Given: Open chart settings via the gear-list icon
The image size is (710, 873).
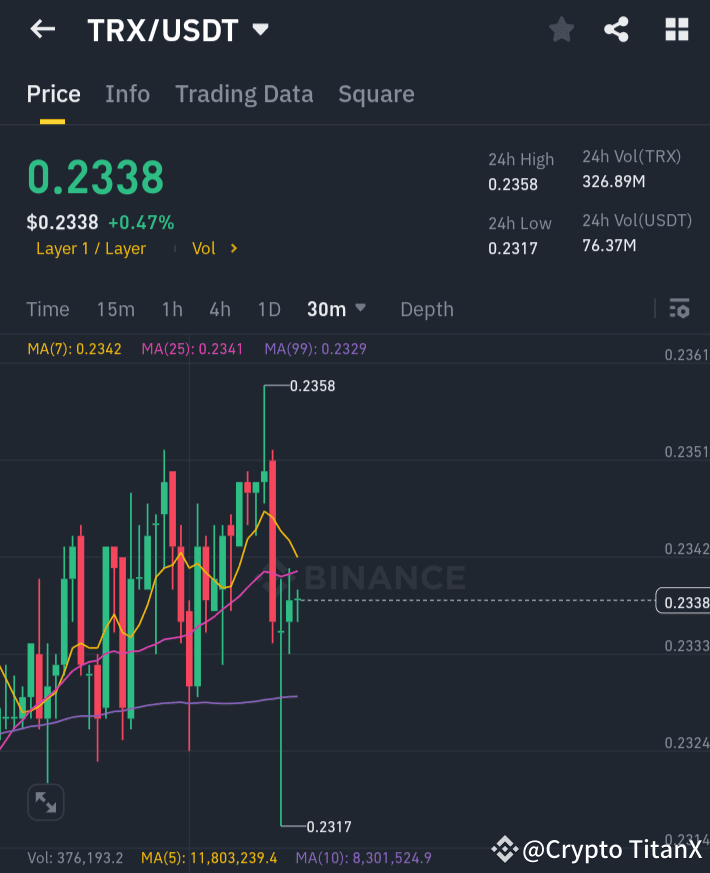Looking at the screenshot, I should tap(679, 309).
